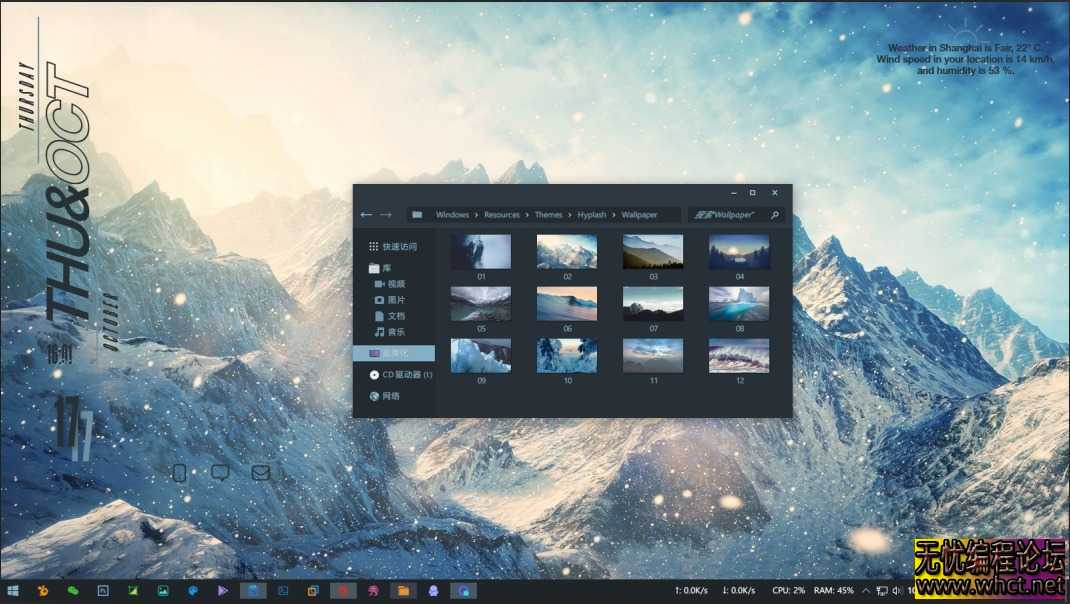Open the Windows Start menu
Viewport: 1070px width, 604px height.
13,591
